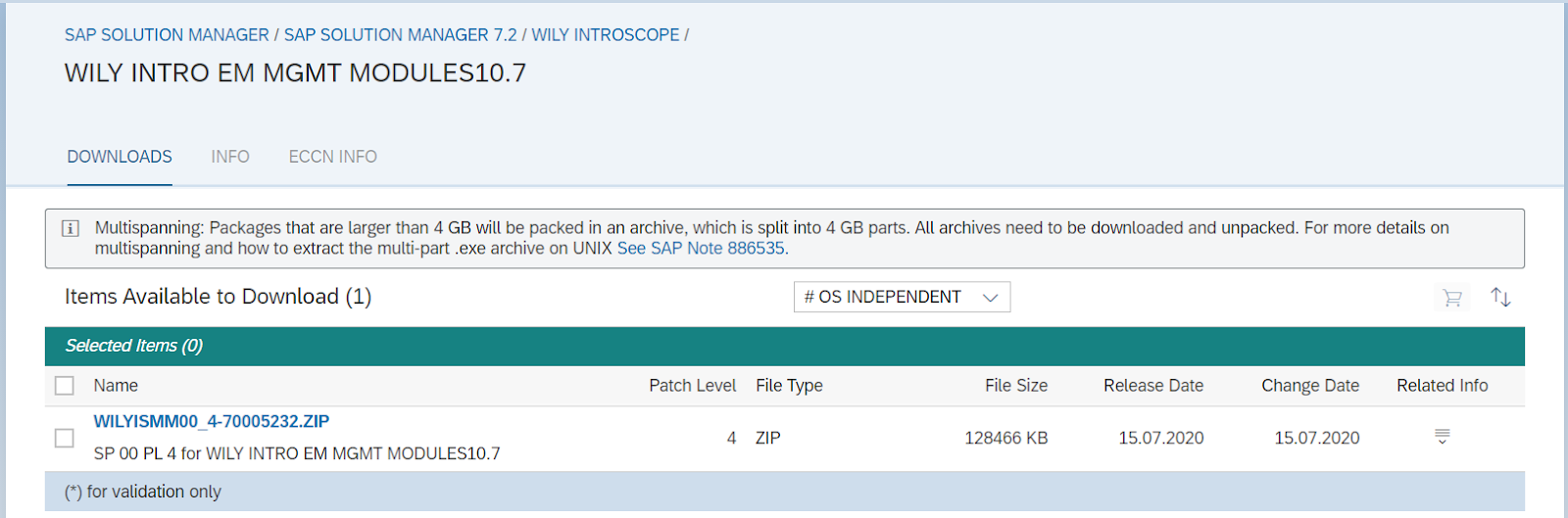The width and height of the screenshot is (1568, 518).
Task: Go to WILY INTROSCOPE breadcrumb
Action: click(606, 35)
